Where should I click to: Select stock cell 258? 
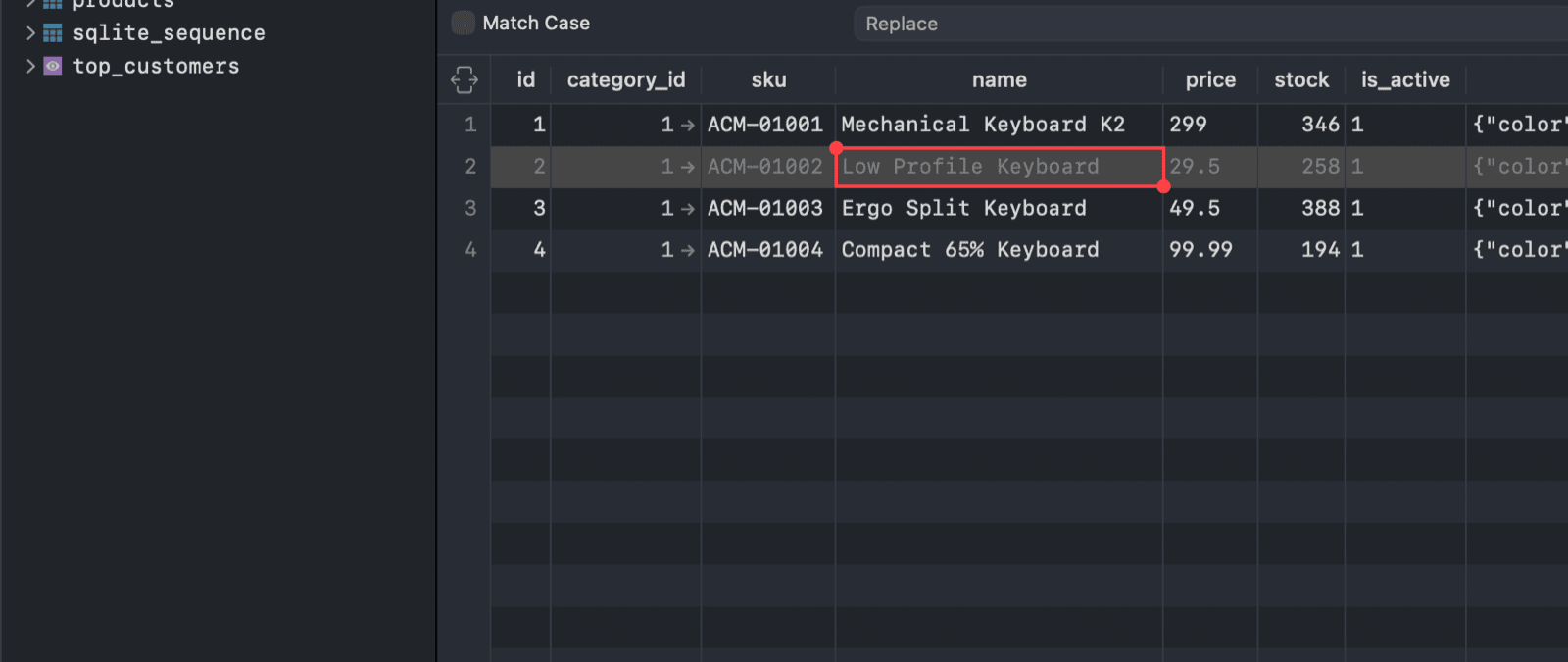click(1301, 167)
